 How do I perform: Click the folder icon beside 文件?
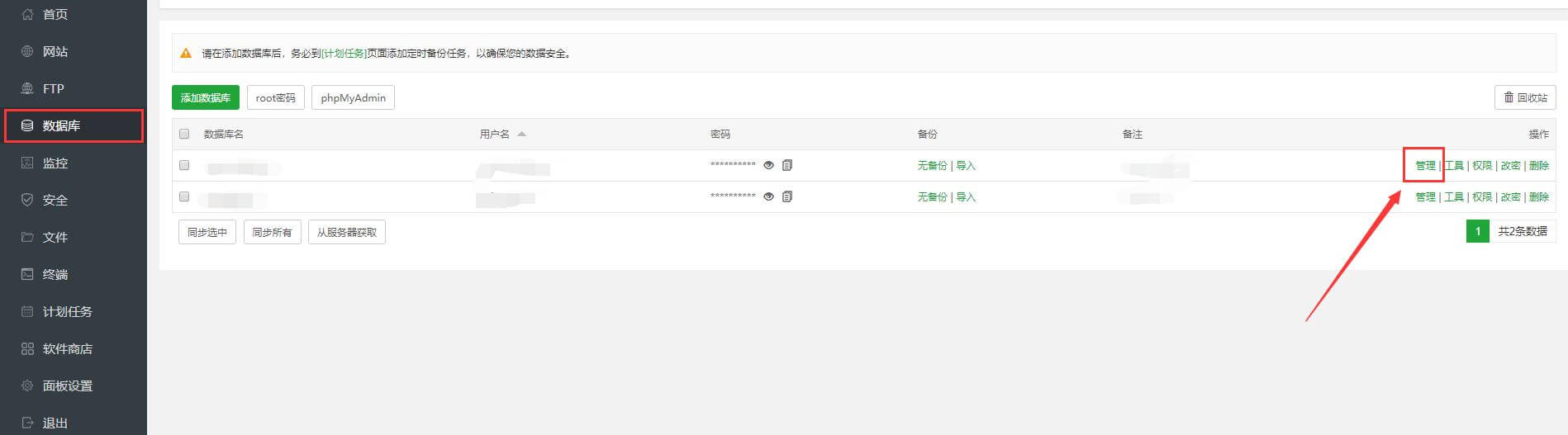[27, 237]
